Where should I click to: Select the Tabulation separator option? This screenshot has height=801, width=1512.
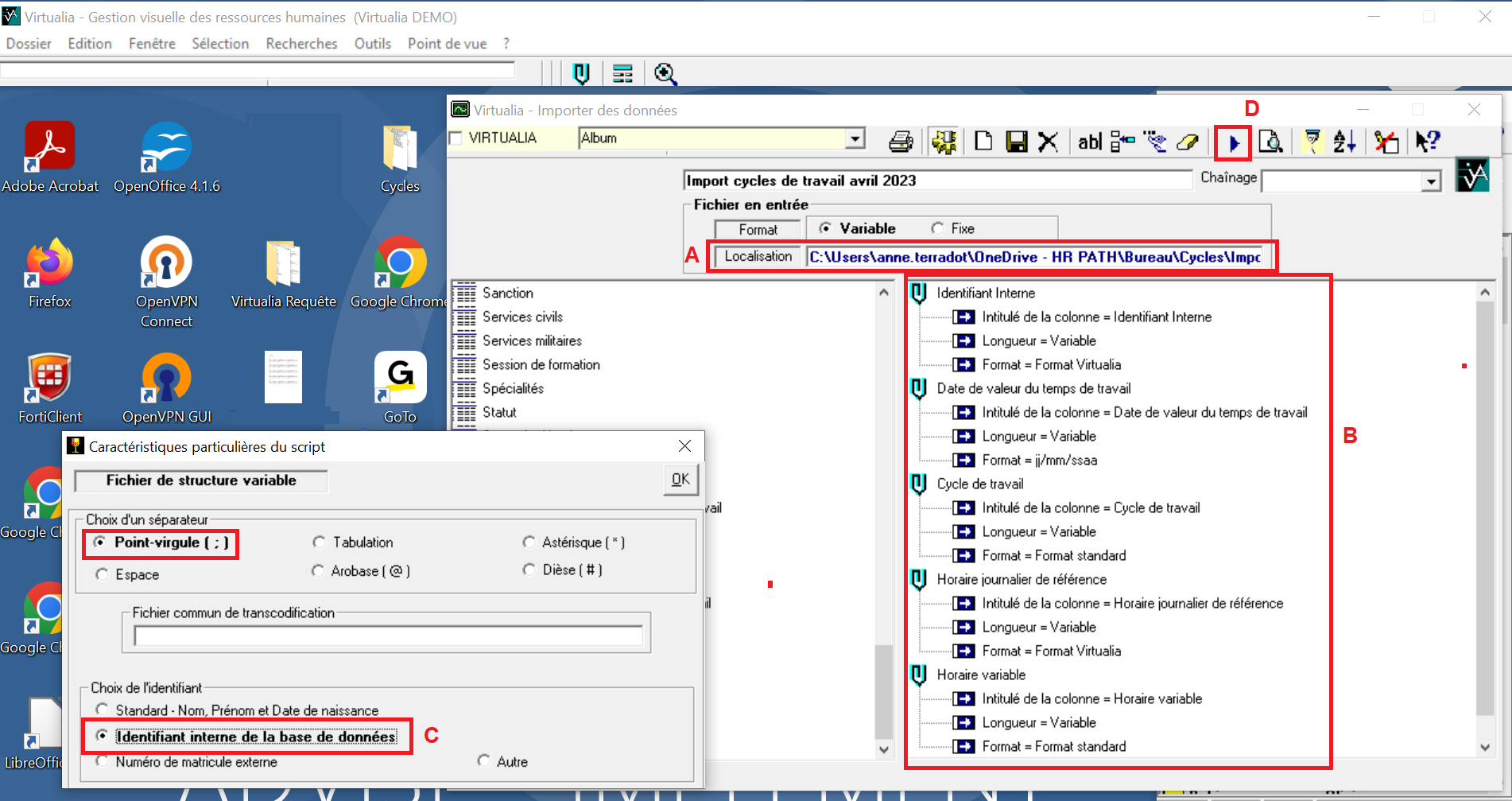point(320,542)
